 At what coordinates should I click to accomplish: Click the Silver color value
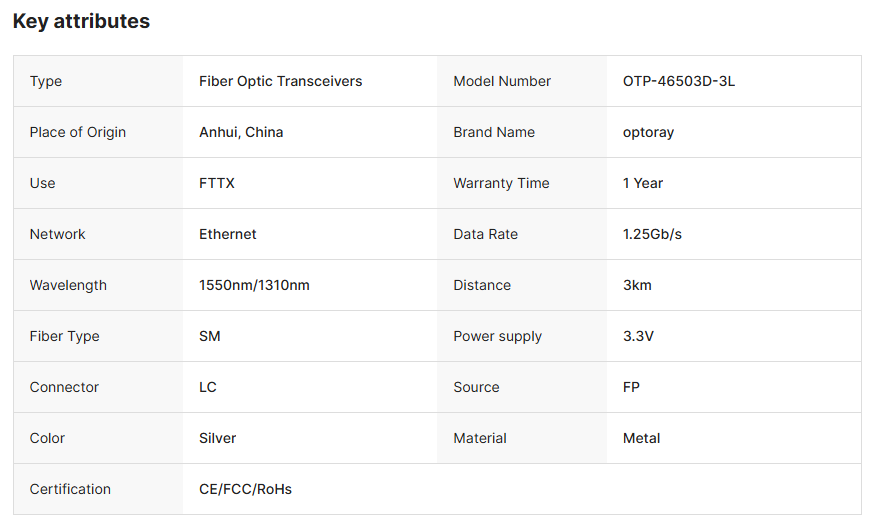[x=217, y=438]
